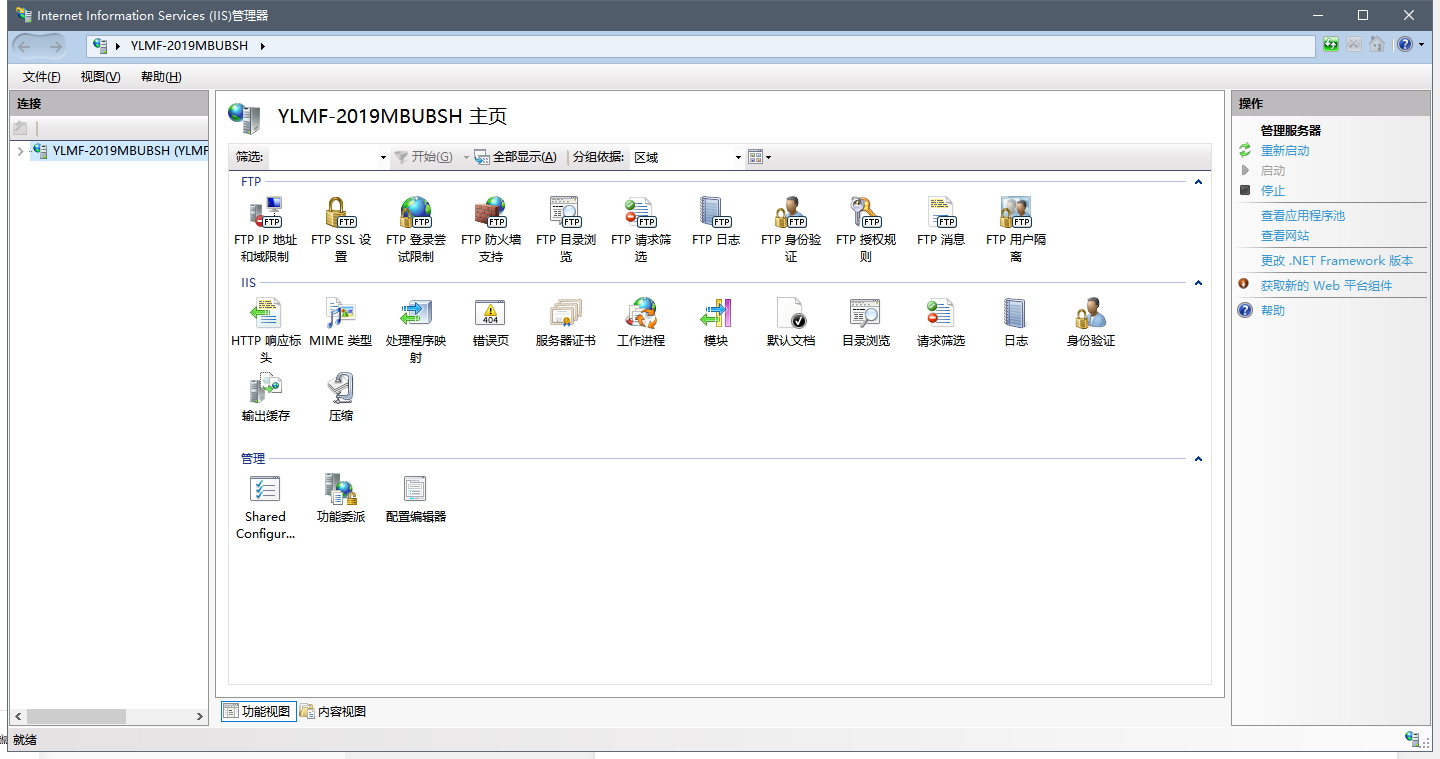Open 默认文档 icon
1440x759 pixels.
pyautogui.click(x=790, y=323)
